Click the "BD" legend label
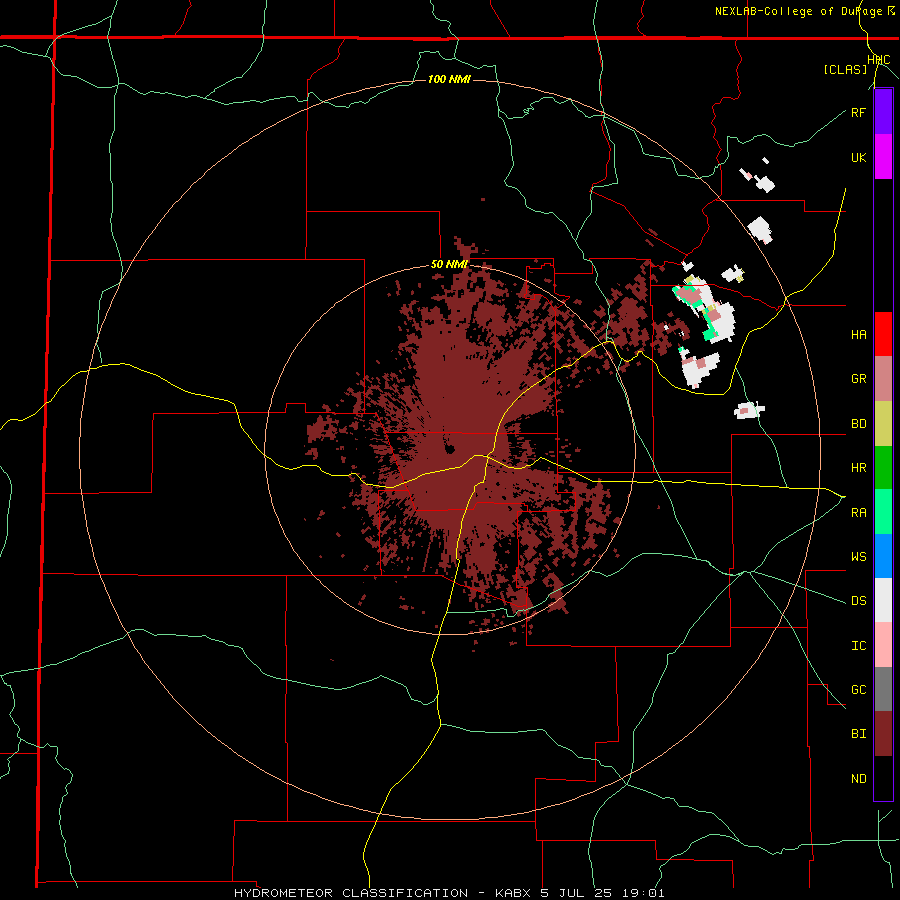The image size is (900, 900). [x=858, y=424]
